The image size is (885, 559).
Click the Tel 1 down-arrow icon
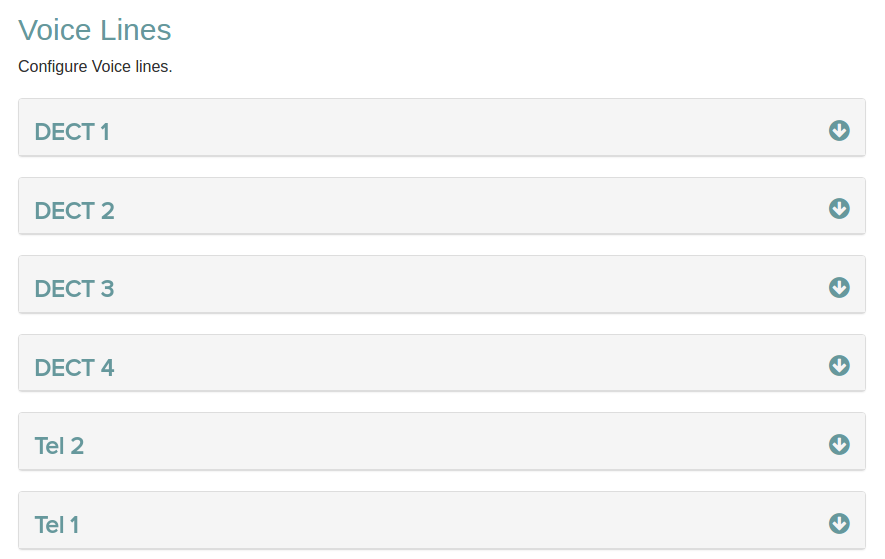[x=839, y=523]
